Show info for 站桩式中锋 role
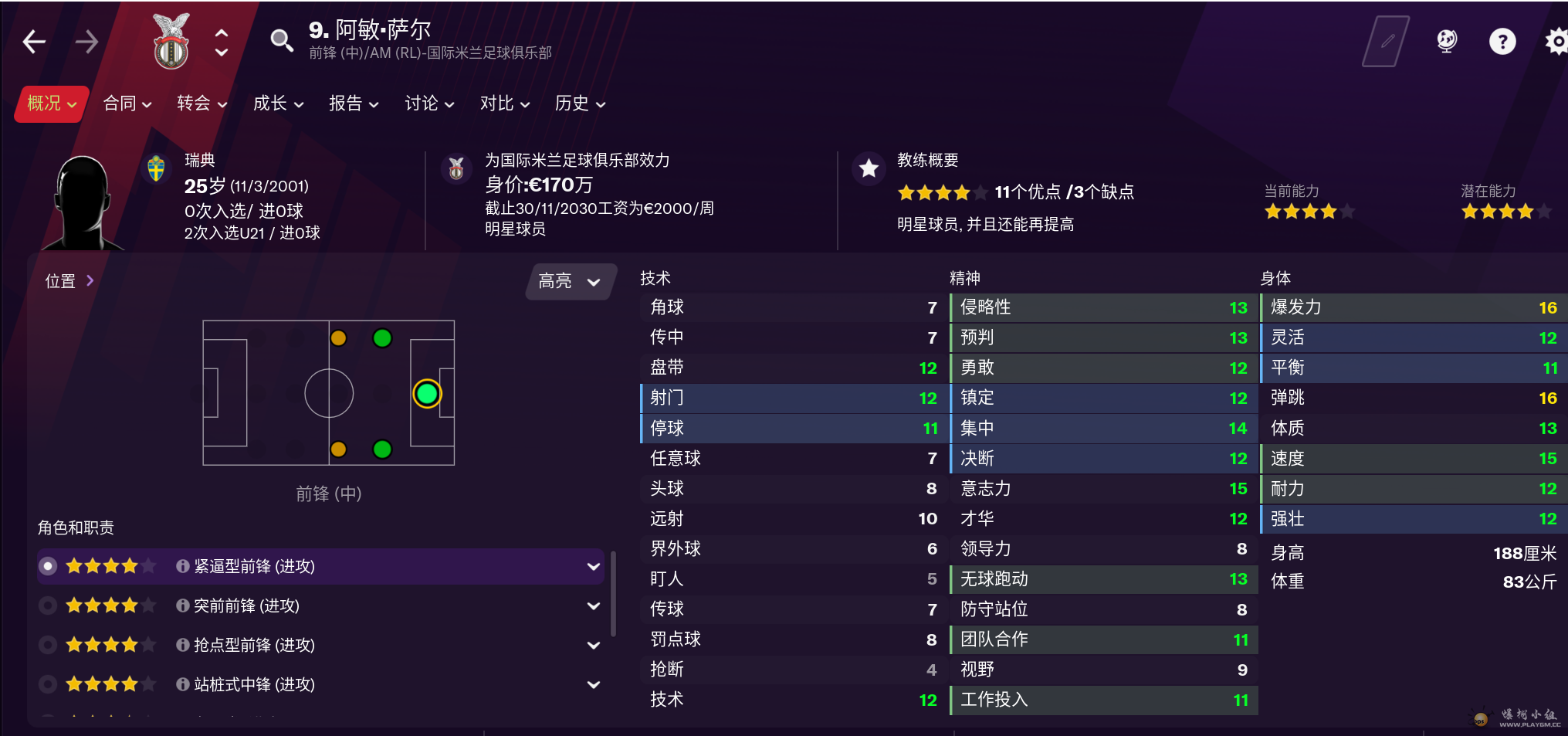The image size is (1568, 736). [x=183, y=683]
